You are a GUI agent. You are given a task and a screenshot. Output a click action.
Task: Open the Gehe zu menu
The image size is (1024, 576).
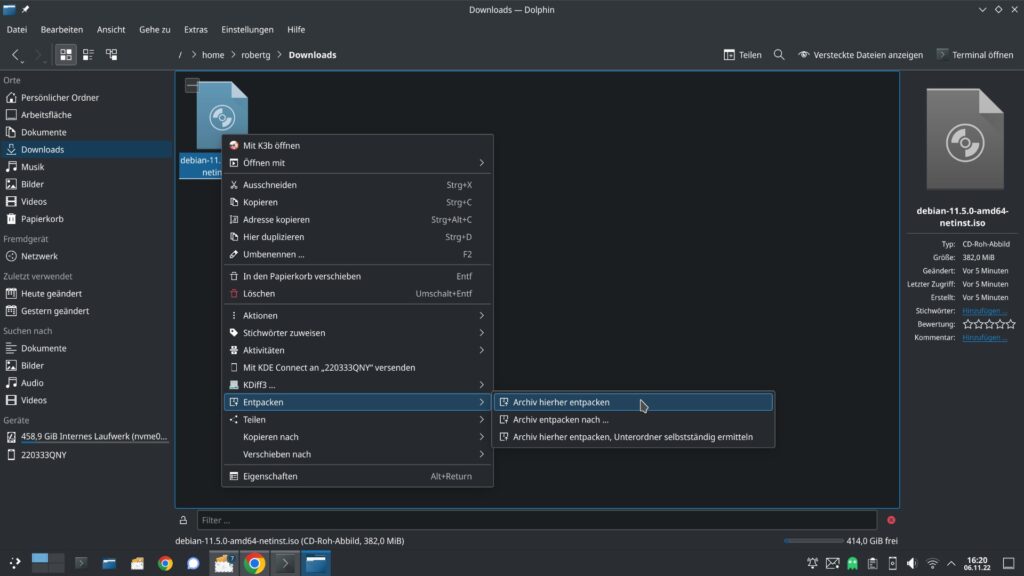[x=155, y=29]
